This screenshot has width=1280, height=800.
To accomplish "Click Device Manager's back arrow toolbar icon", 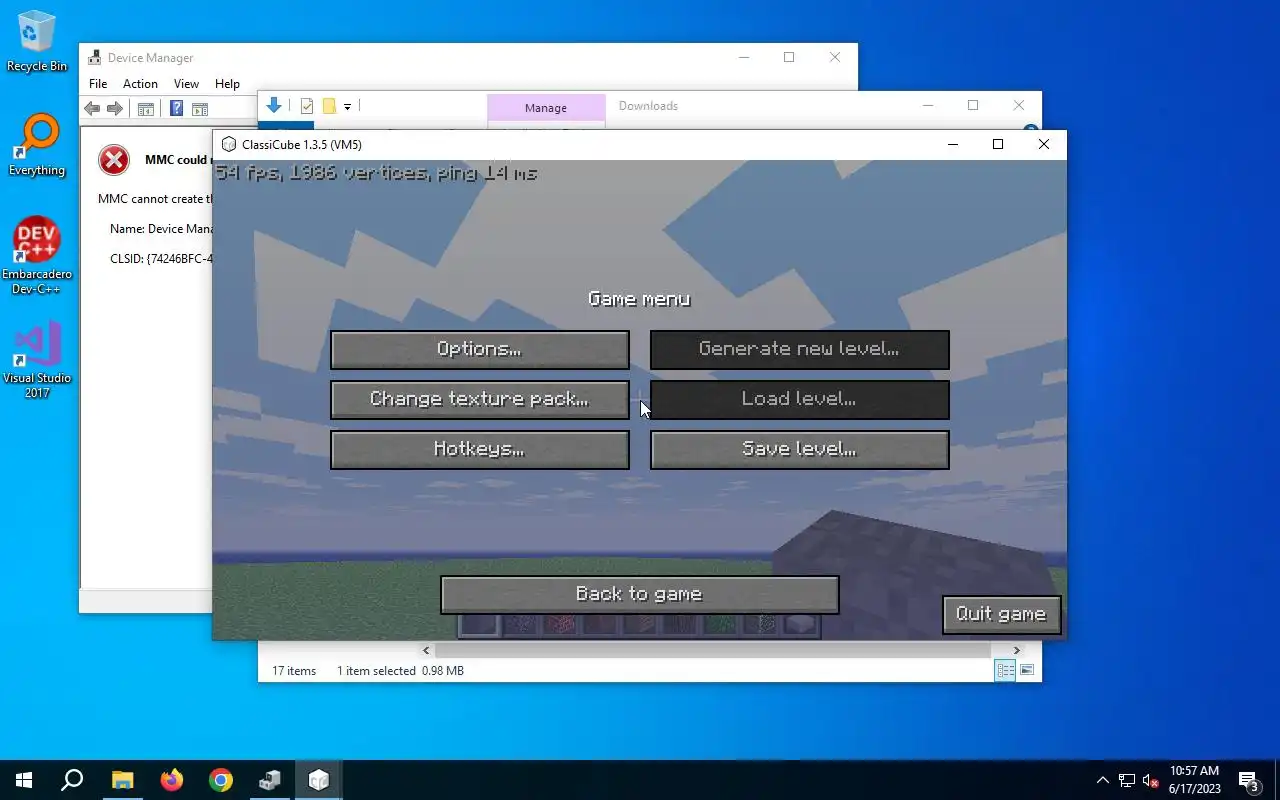I will click(92, 109).
